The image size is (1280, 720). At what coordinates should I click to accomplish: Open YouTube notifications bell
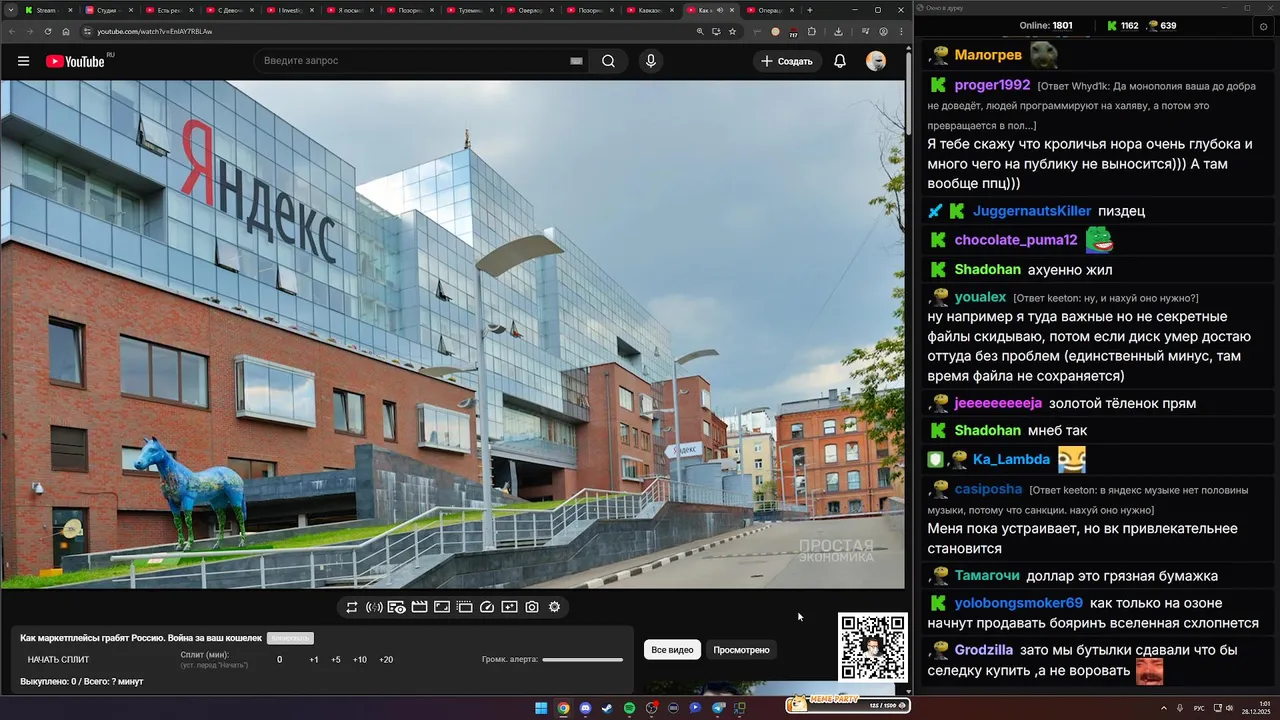840,61
